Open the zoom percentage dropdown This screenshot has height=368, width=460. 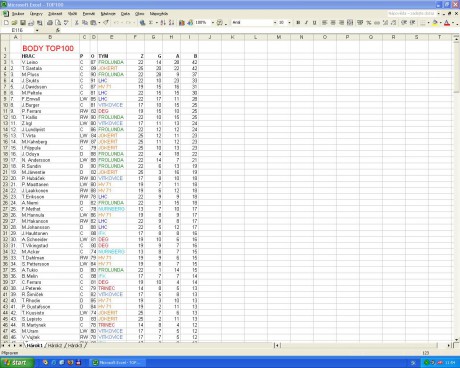click(x=213, y=23)
